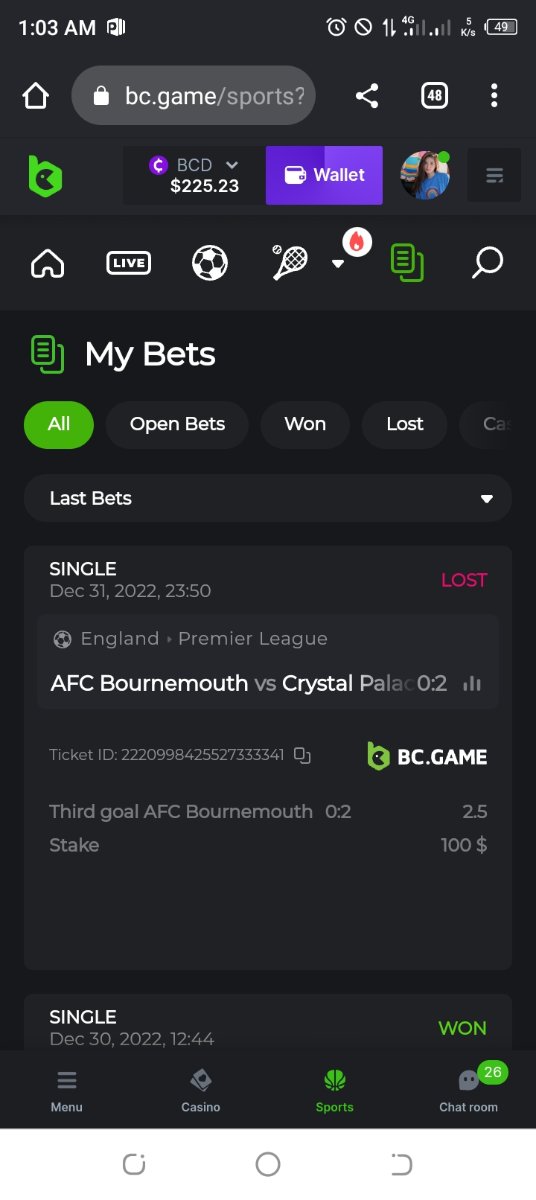Expand the sports list arrow near fire badge
The image size is (536, 1200).
tap(338, 264)
